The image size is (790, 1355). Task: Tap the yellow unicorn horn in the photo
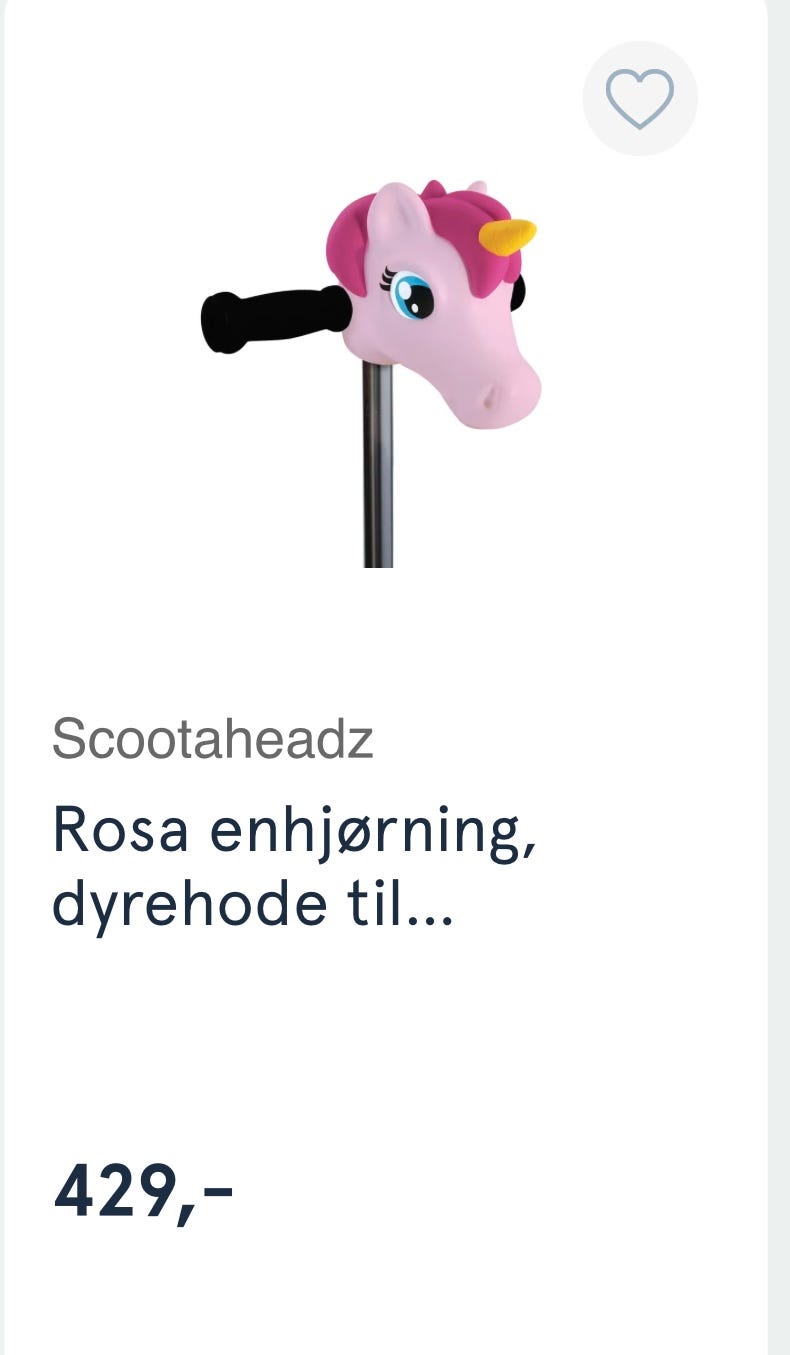coord(508,236)
